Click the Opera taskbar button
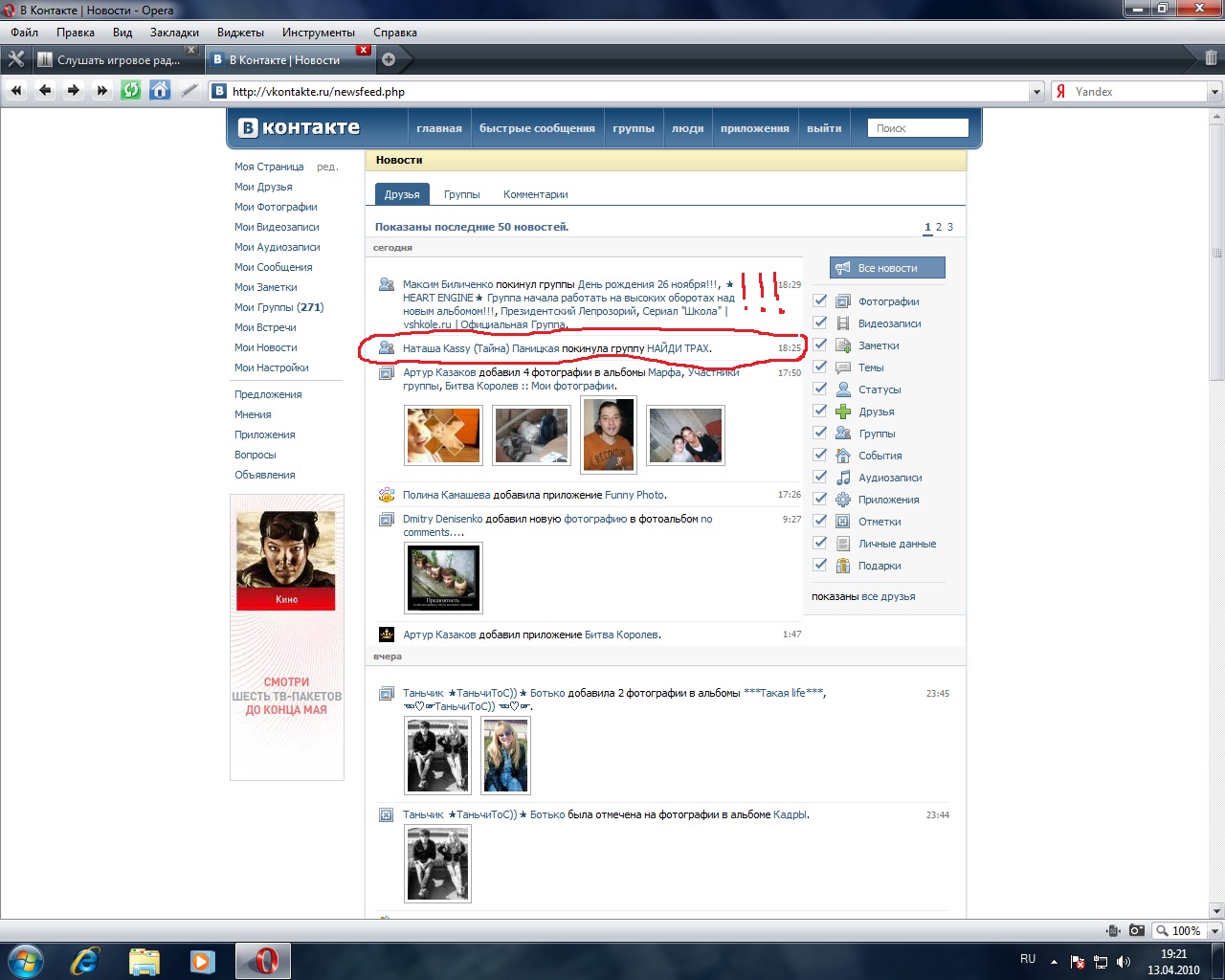This screenshot has height=980, width=1225. [x=263, y=960]
